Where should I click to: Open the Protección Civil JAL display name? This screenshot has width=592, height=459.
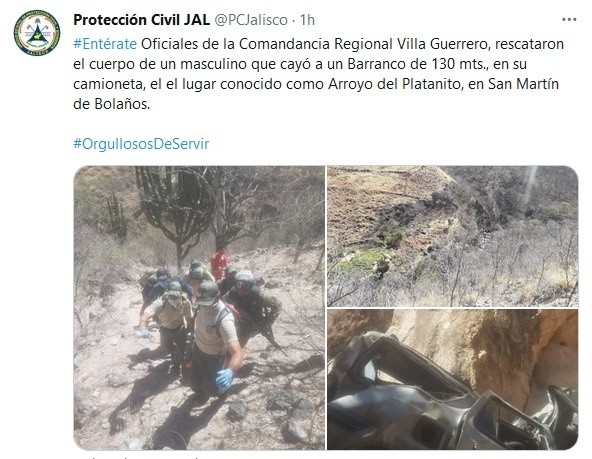click(x=141, y=20)
